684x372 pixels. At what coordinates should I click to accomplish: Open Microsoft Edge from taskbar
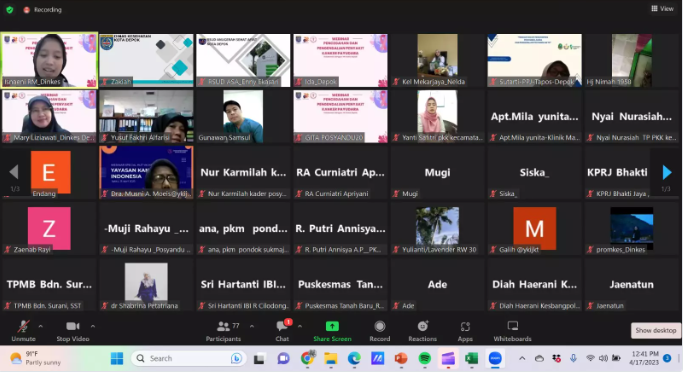point(354,358)
